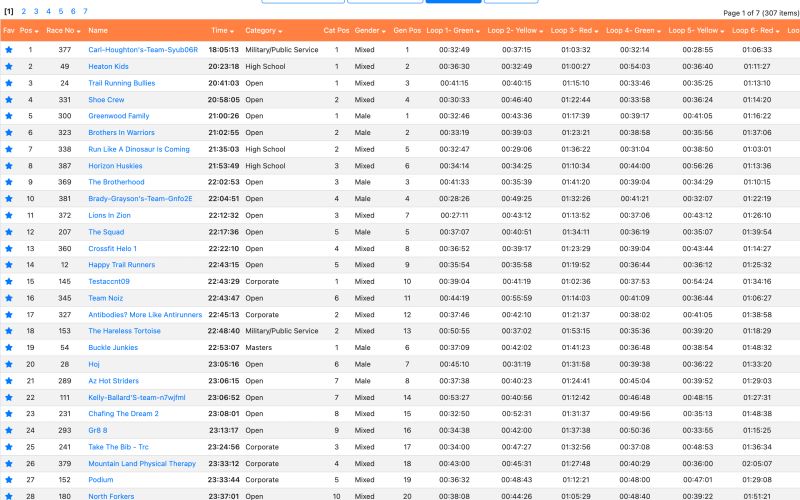800x500 pixels.
Task: Favorite star for Run Like A Dinosaur Is Coming
Action: (x=9, y=149)
